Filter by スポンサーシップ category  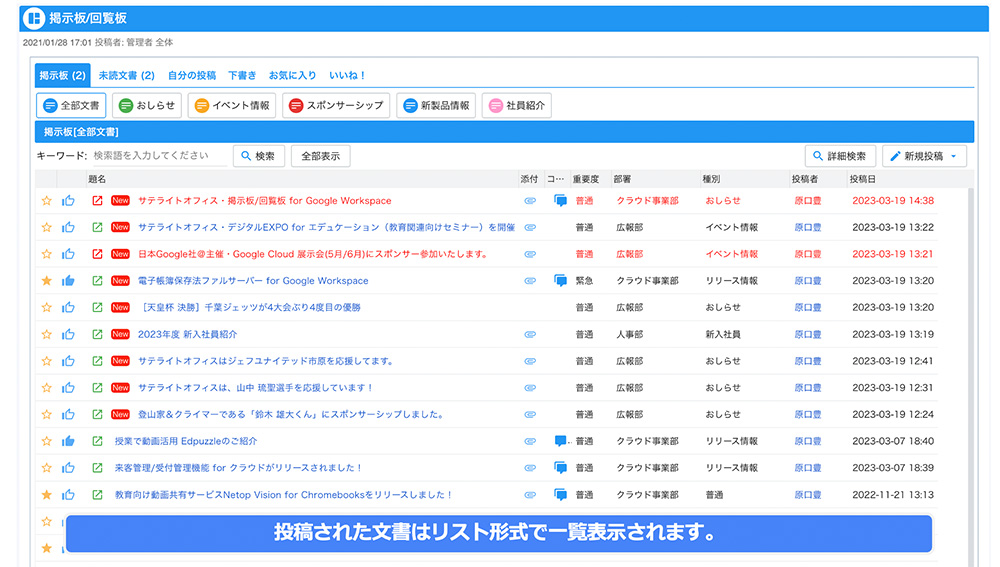click(335, 105)
